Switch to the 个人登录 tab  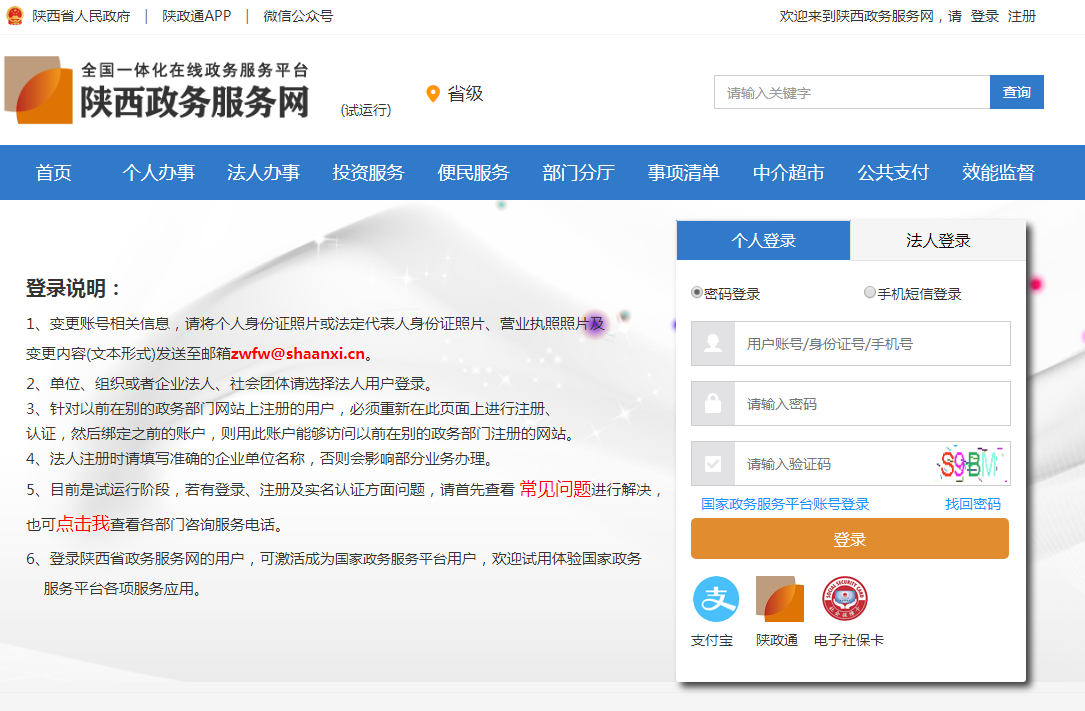(x=763, y=241)
